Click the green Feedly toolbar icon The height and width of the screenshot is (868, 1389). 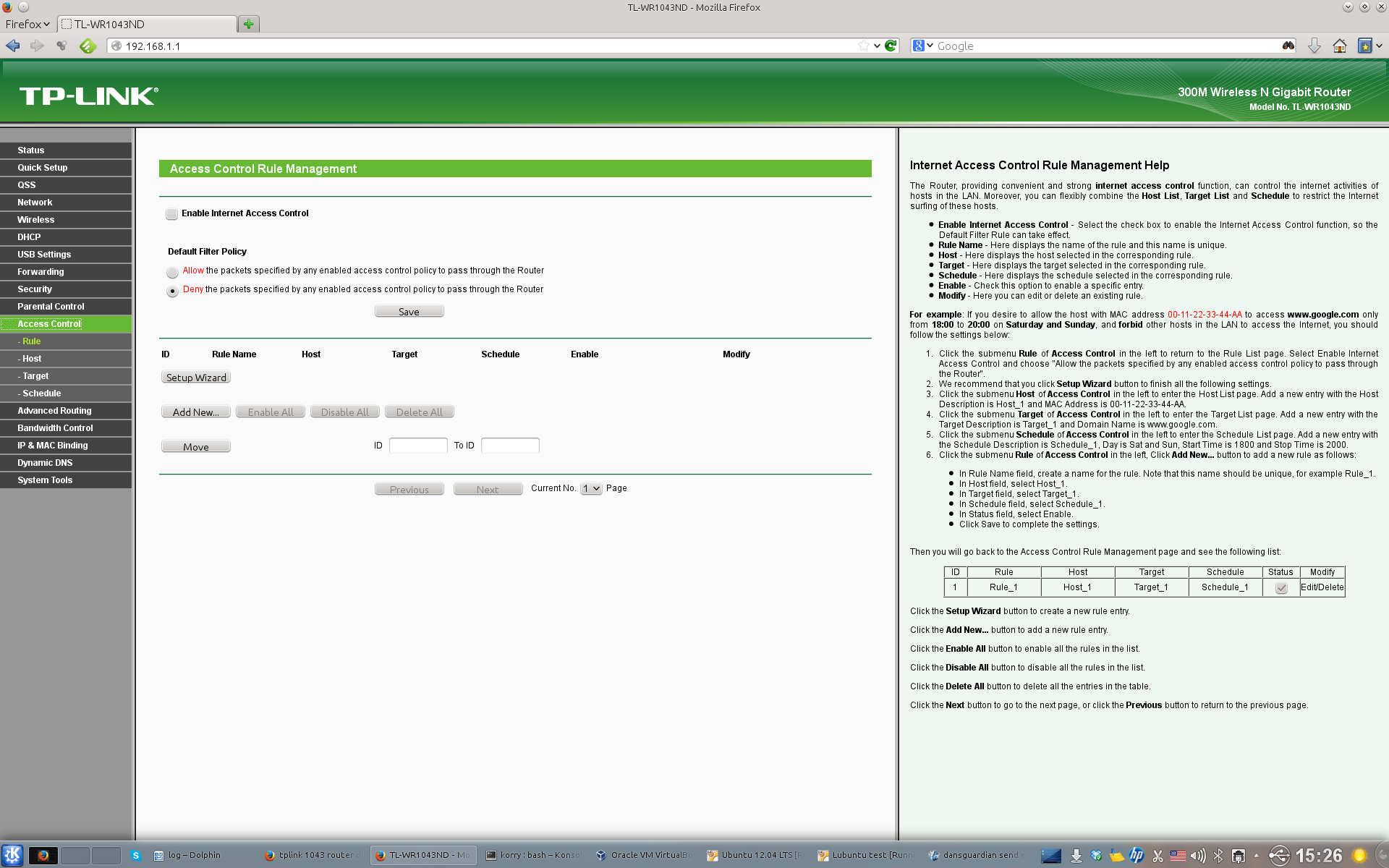tap(88, 46)
